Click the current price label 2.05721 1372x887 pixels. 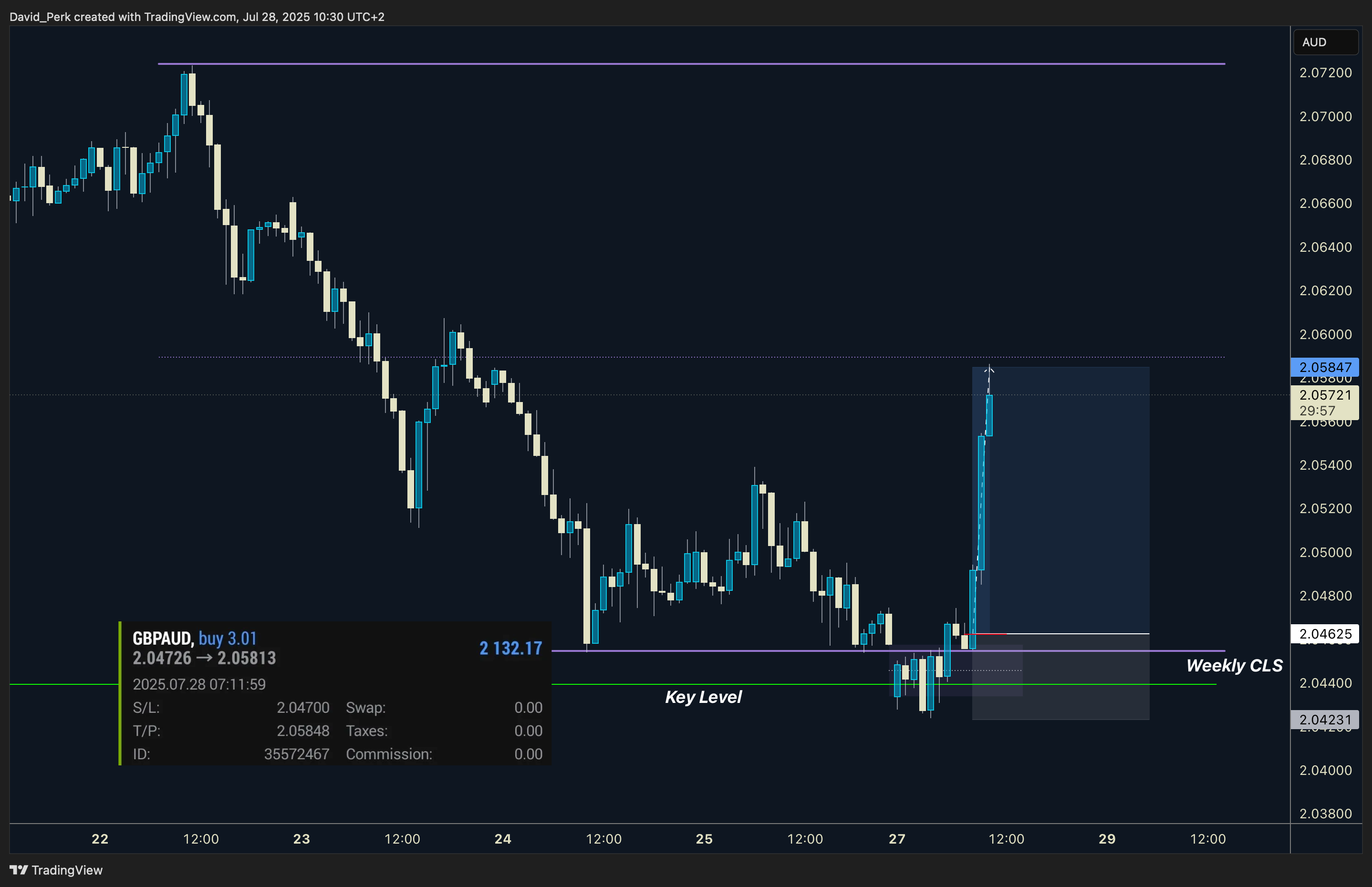point(1325,395)
